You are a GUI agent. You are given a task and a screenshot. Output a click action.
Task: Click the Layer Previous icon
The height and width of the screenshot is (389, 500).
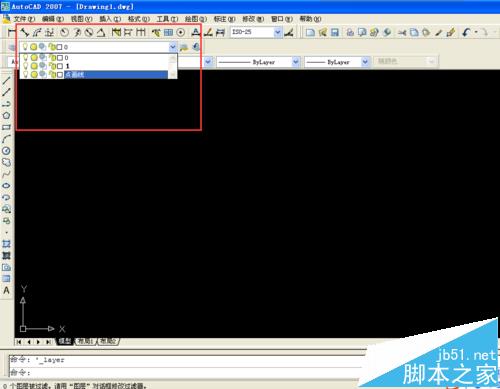coord(196,47)
